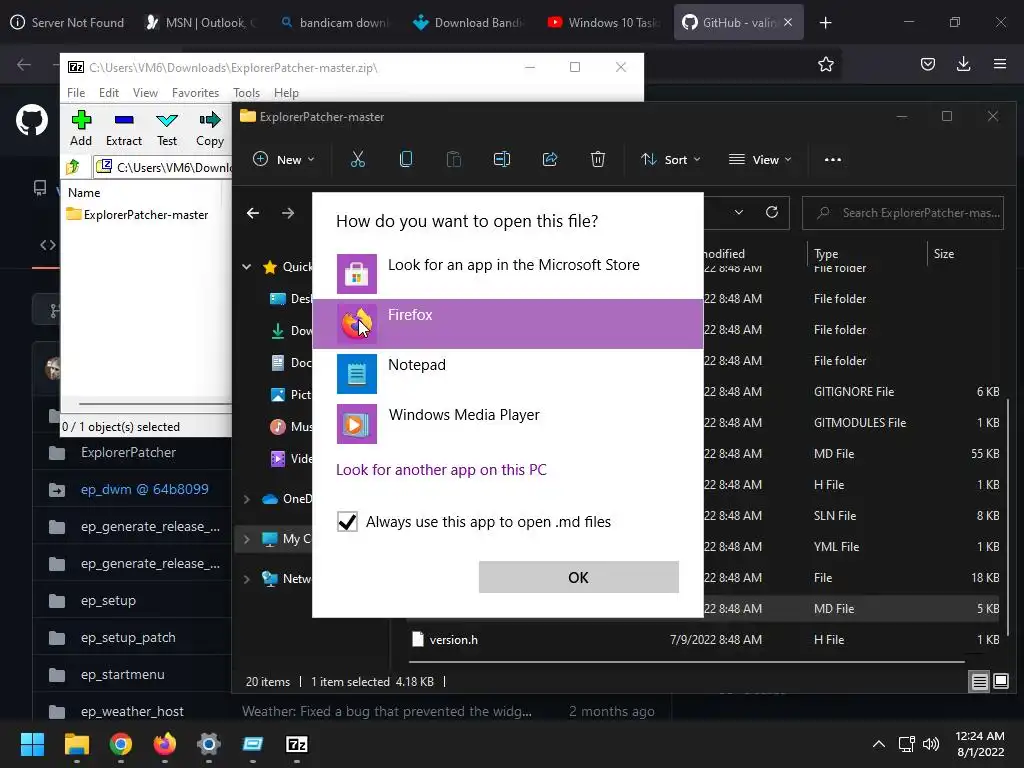This screenshot has height=768, width=1024.
Task: Click the volume speaker tray icon
Action: pyautogui.click(x=931, y=744)
